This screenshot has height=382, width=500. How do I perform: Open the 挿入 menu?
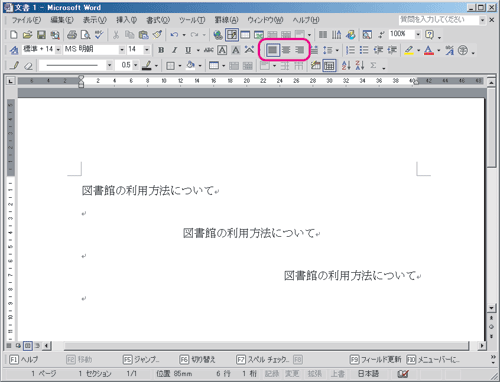click(126, 20)
